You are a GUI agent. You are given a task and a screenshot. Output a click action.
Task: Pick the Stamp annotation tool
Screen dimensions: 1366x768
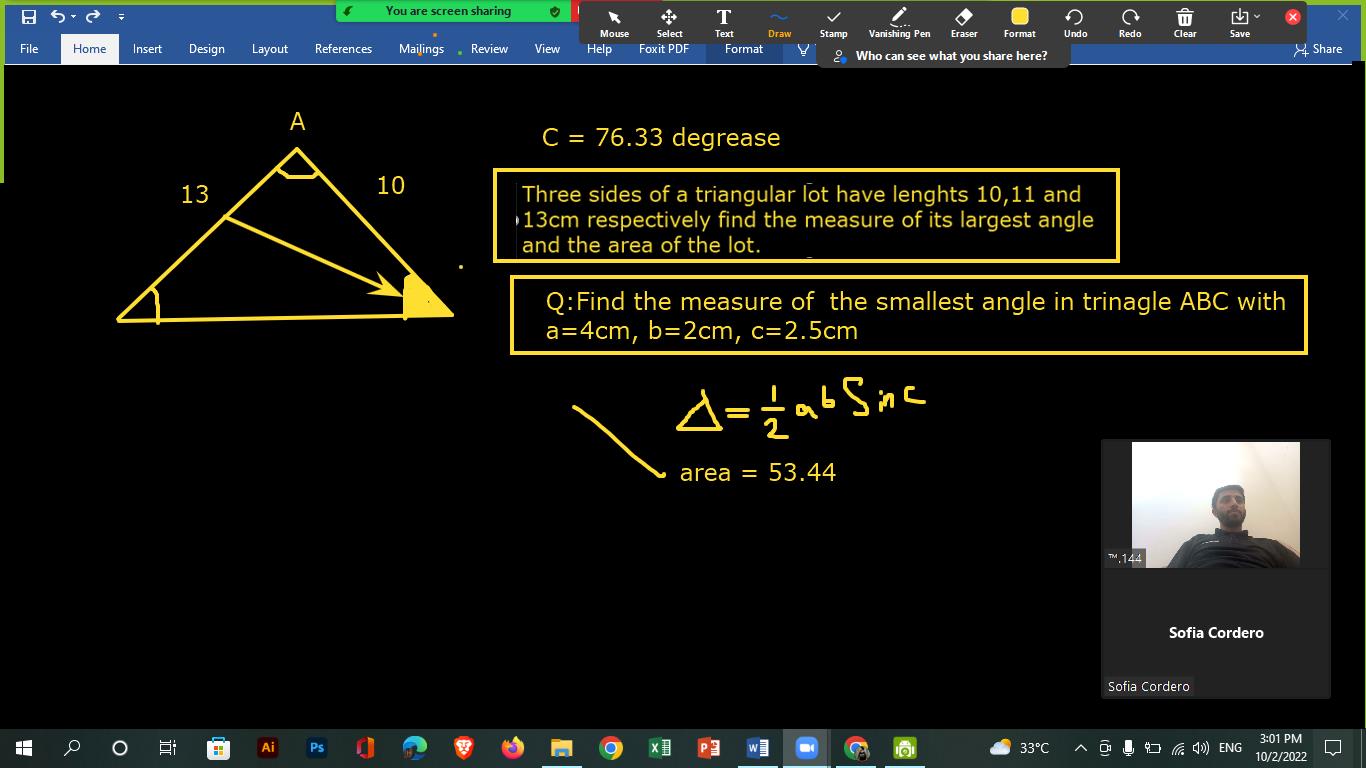[833, 22]
